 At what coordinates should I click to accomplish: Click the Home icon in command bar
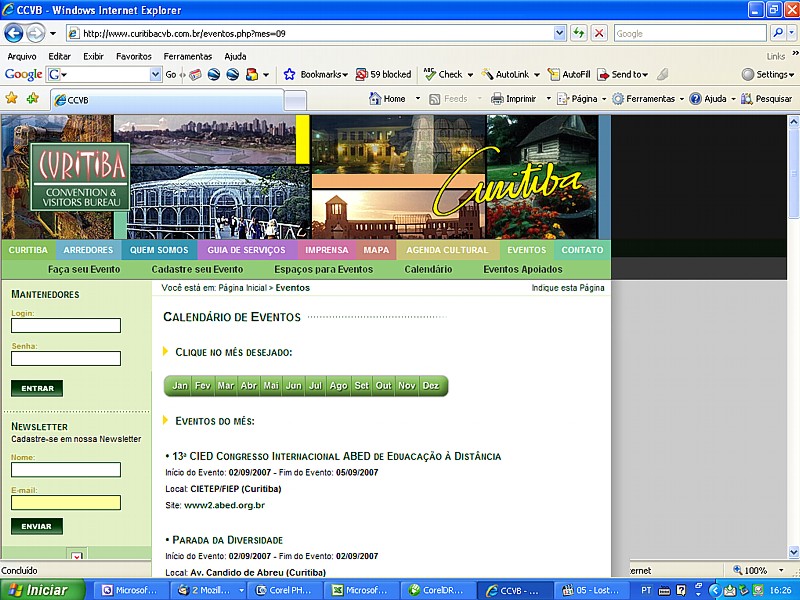(376, 99)
